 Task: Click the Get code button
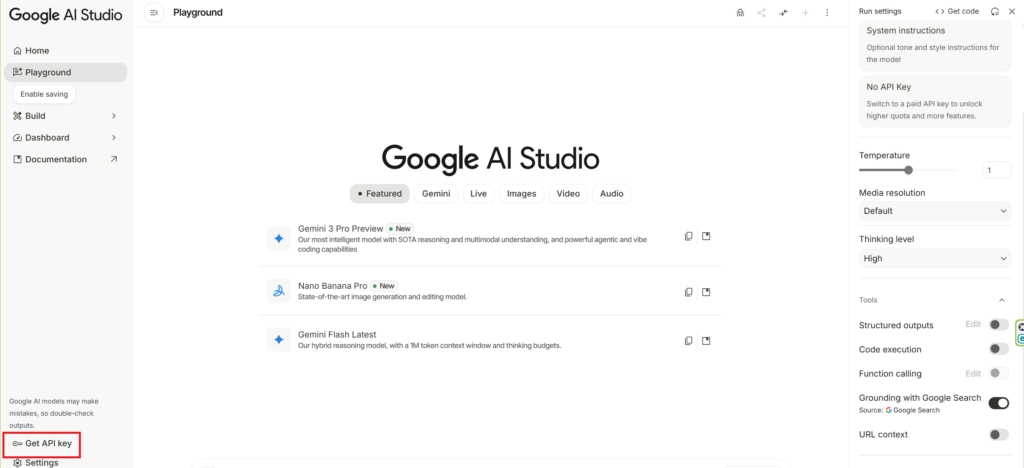click(957, 11)
